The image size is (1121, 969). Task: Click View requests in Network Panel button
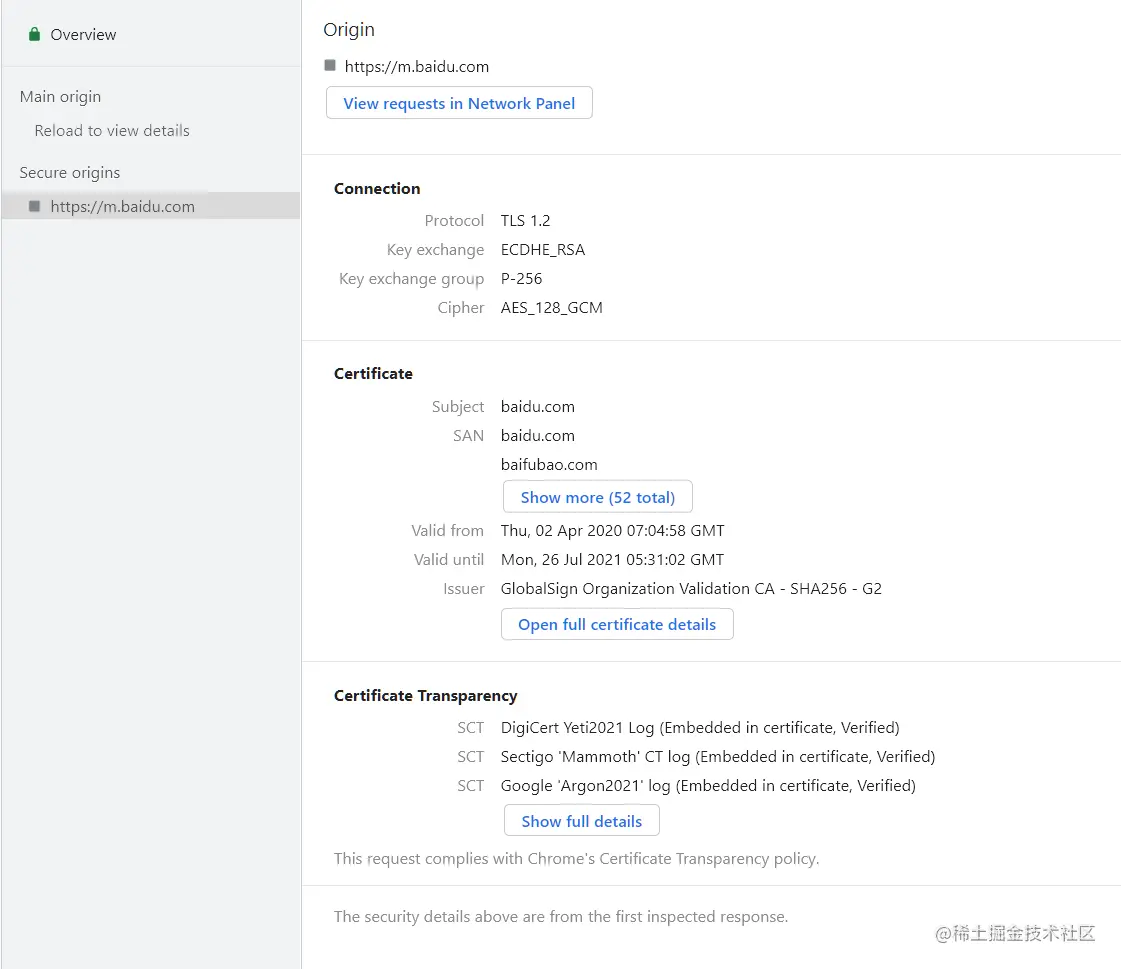click(x=459, y=103)
